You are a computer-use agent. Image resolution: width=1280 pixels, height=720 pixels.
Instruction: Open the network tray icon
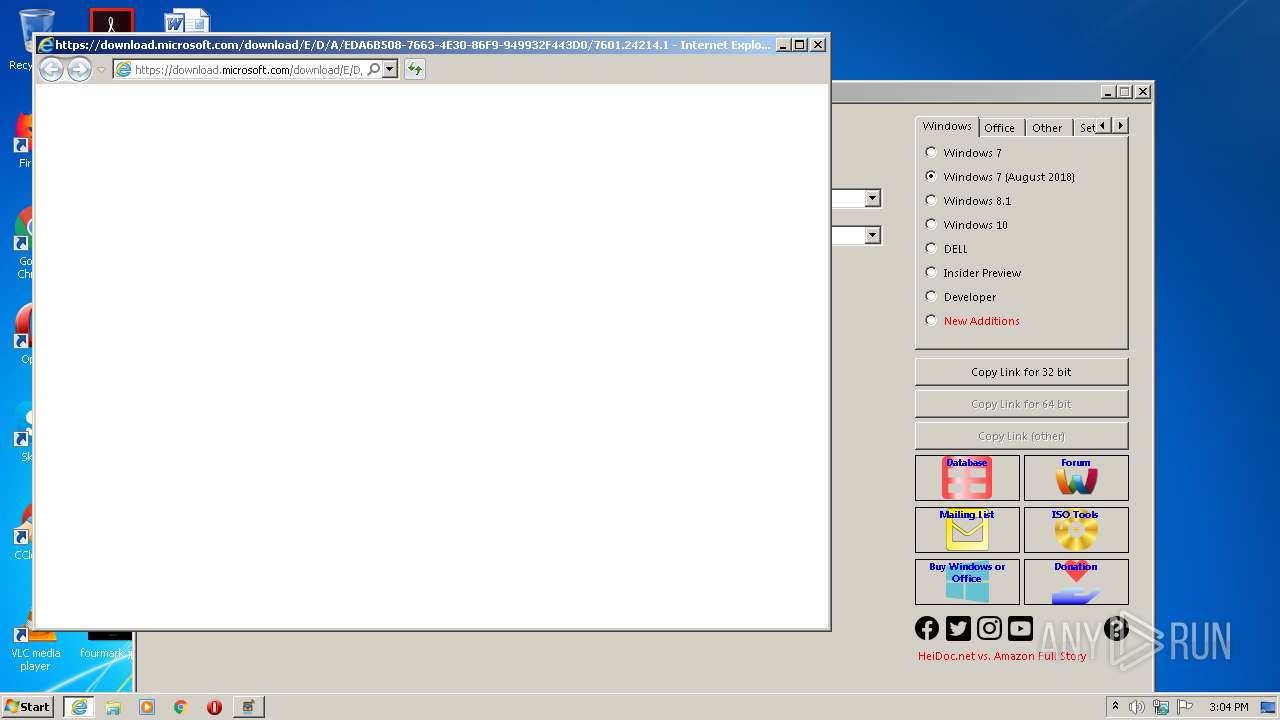point(1161,707)
